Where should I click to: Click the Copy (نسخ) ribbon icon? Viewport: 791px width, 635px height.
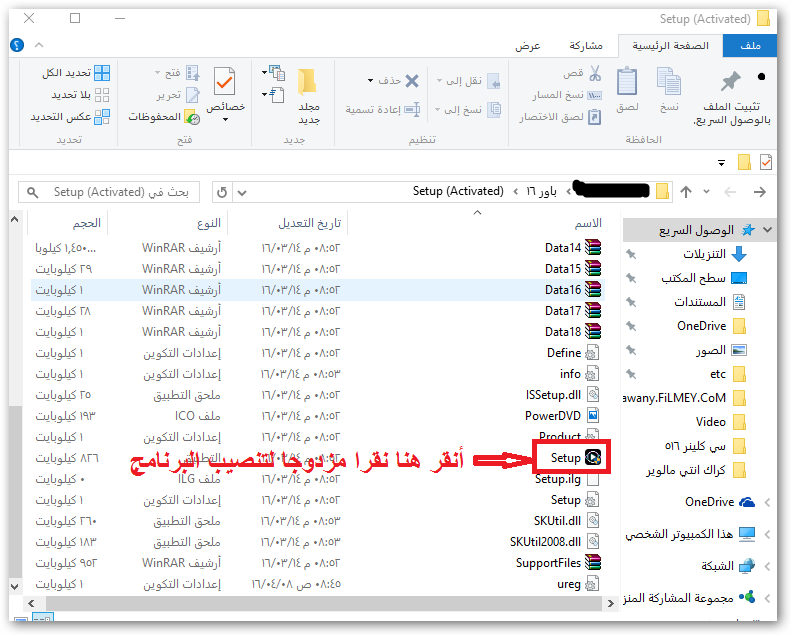coord(669,88)
